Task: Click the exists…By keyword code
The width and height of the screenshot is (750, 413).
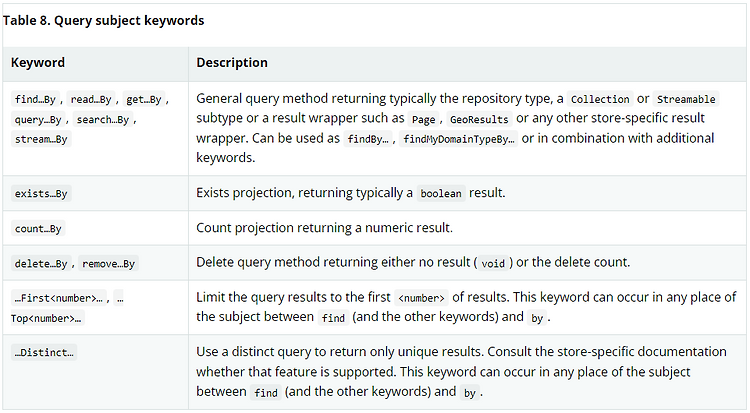Action: (41, 194)
